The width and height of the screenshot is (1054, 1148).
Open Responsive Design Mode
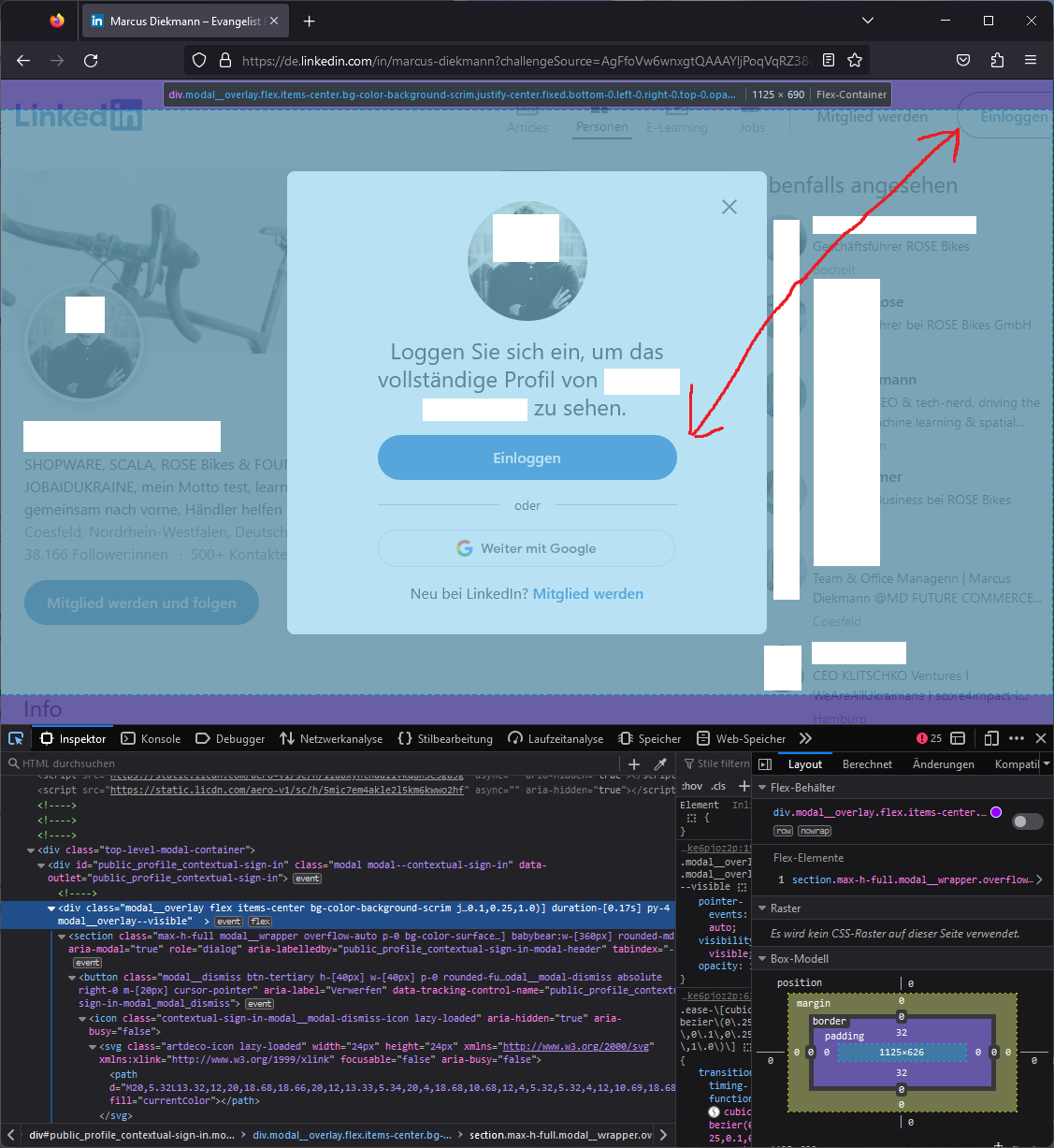tap(990, 738)
